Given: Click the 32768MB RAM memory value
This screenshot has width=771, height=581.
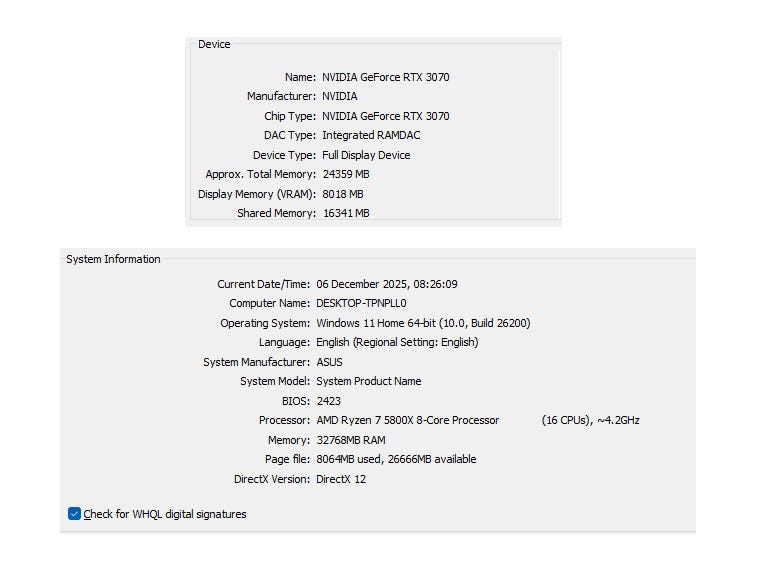Looking at the screenshot, I should tap(350, 440).
